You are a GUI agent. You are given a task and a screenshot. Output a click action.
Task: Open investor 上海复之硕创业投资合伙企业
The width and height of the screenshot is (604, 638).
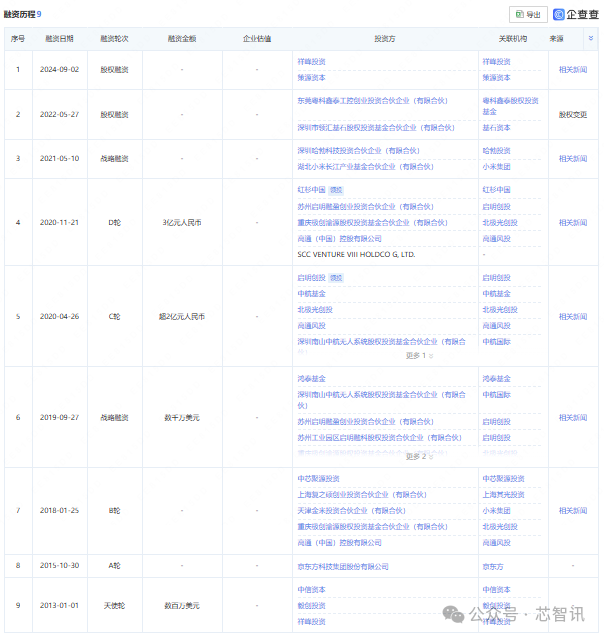tap(362, 494)
